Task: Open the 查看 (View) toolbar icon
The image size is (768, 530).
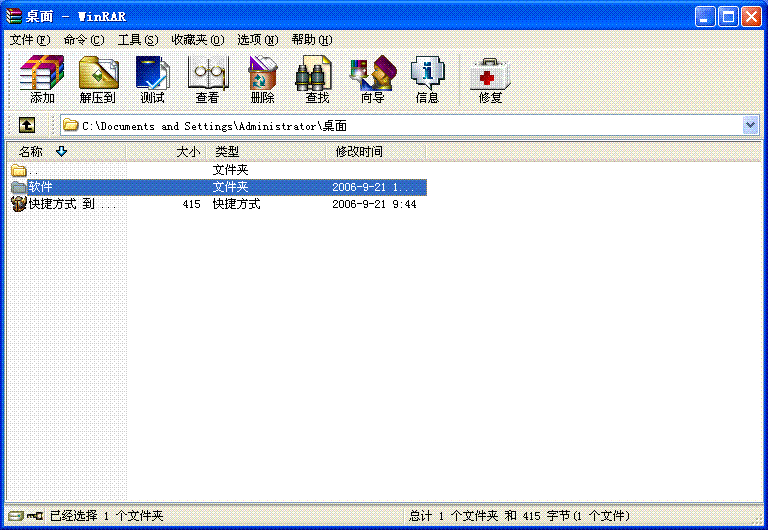Action: (208, 79)
